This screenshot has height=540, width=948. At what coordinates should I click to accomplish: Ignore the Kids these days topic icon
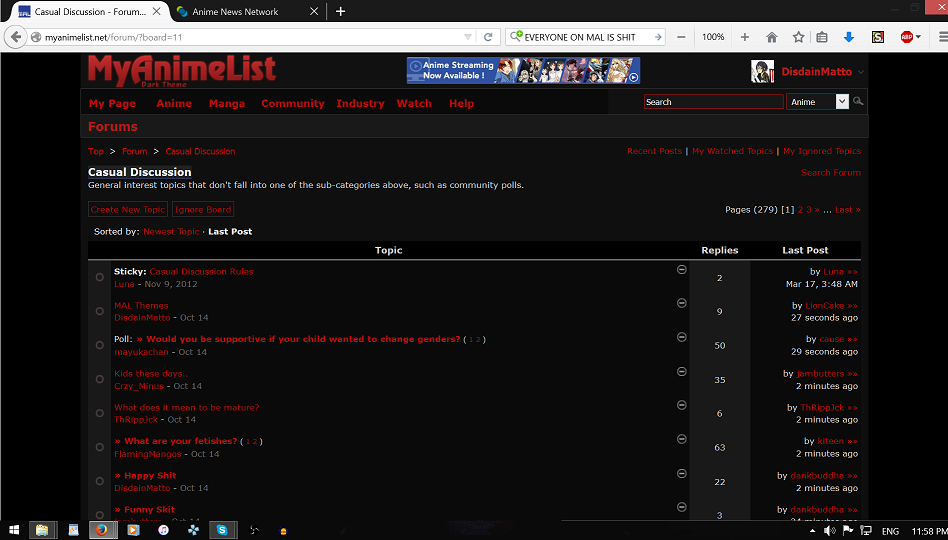[x=681, y=371]
